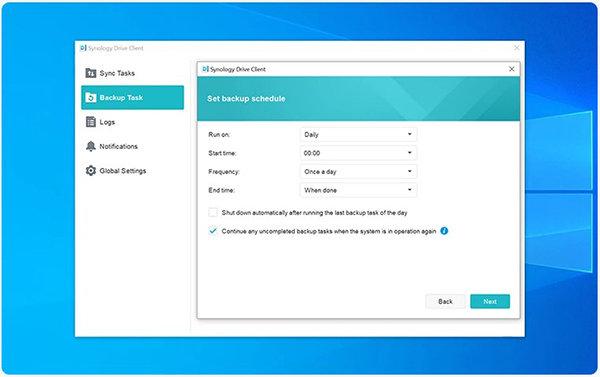This screenshot has width=600, height=377.
Task: Open the Frequency dropdown showing Once a day
Action: 358,171
